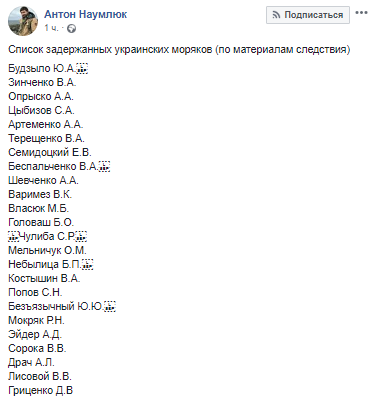
Task: Click the name Гриценко Д.В at bottom
Action: (x=40, y=390)
